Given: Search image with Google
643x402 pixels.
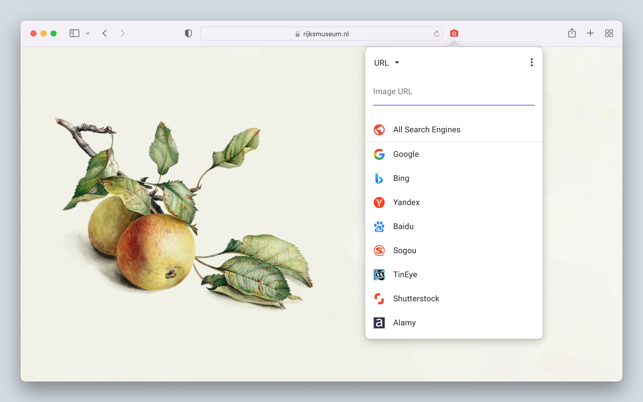Looking at the screenshot, I should point(406,154).
